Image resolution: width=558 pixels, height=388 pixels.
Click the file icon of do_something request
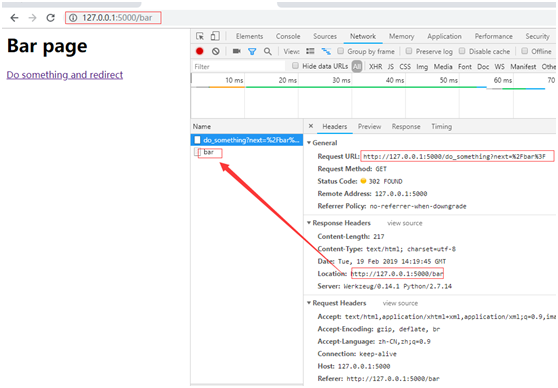[197, 140]
